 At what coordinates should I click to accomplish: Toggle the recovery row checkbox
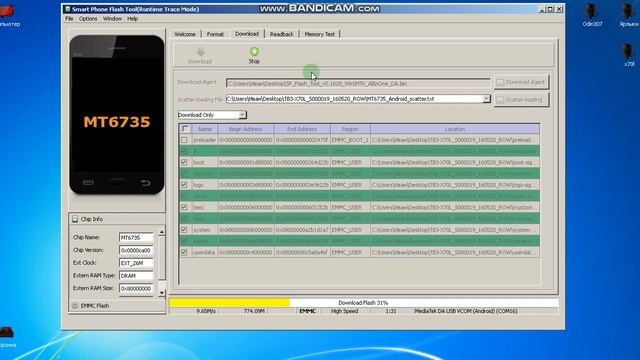tap(184, 174)
